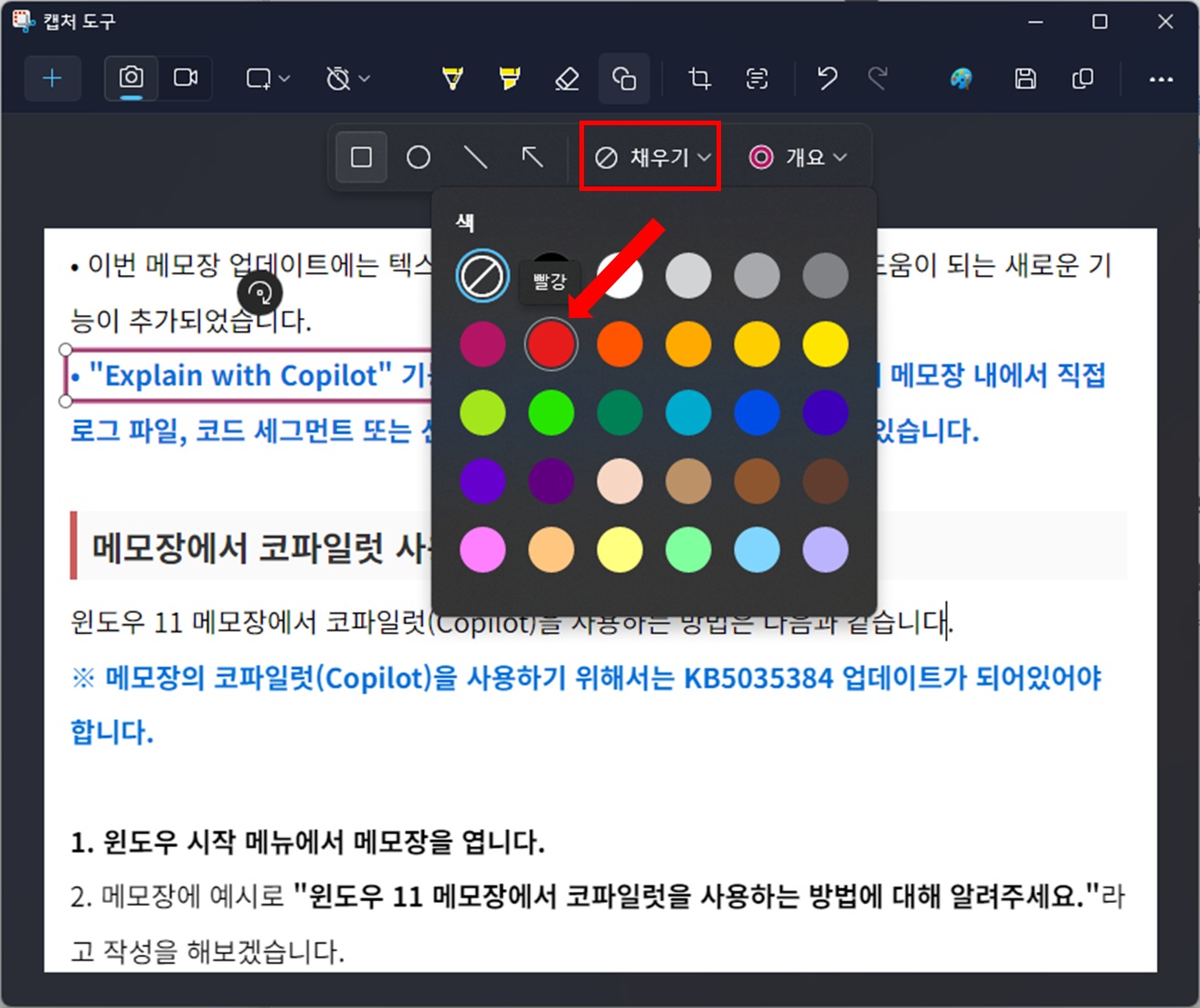Pick the dark green swatch

620,413
